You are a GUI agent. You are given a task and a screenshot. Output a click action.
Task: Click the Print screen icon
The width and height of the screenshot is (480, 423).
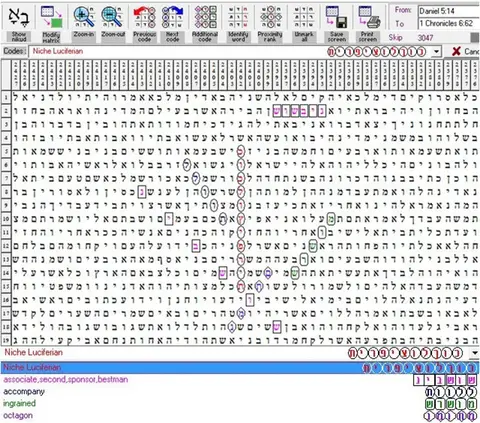click(x=368, y=17)
